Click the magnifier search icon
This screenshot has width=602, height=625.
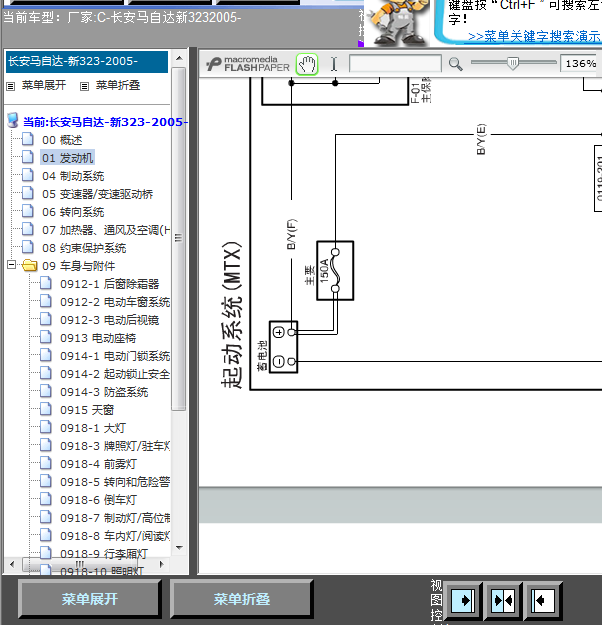click(455, 64)
